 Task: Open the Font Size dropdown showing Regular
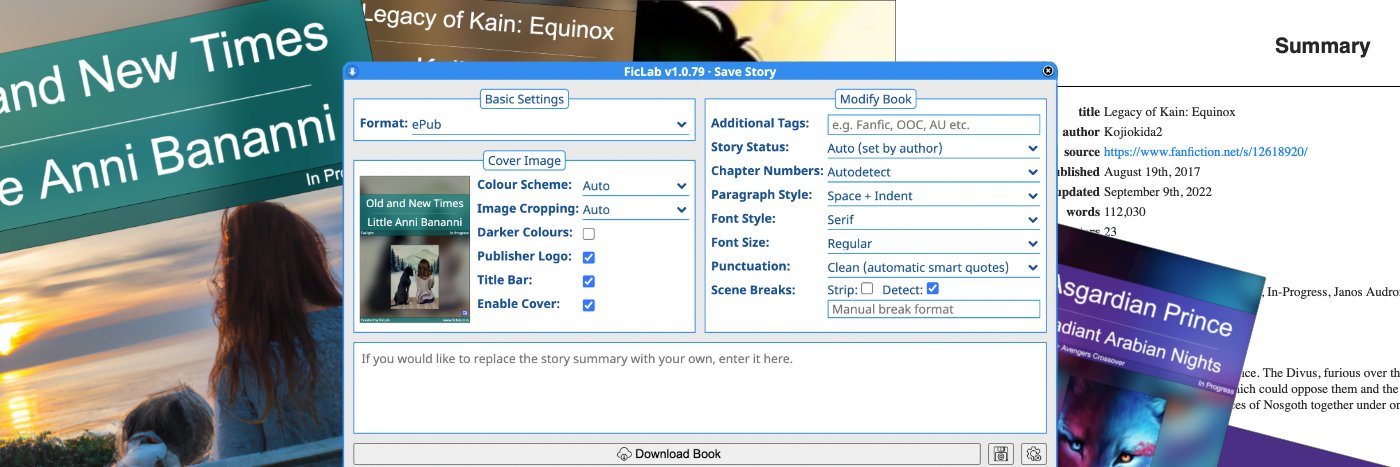point(934,243)
